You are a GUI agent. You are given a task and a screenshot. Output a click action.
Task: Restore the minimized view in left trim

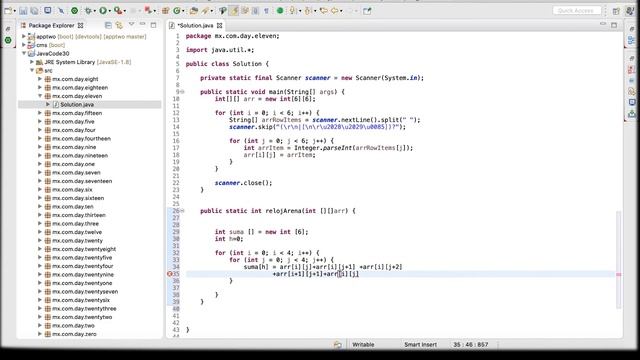click(x=8, y=29)
